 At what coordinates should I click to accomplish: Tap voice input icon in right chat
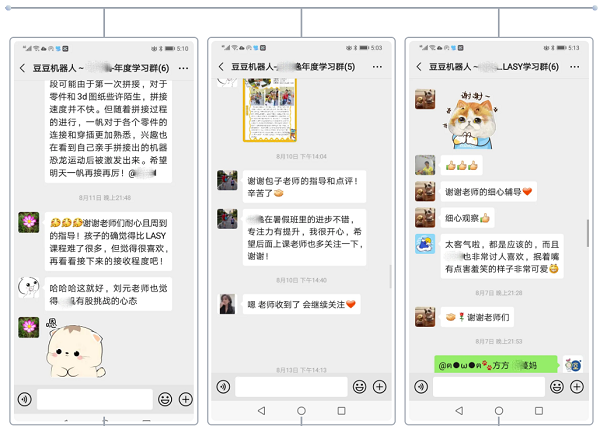click(x=421, y=387)
